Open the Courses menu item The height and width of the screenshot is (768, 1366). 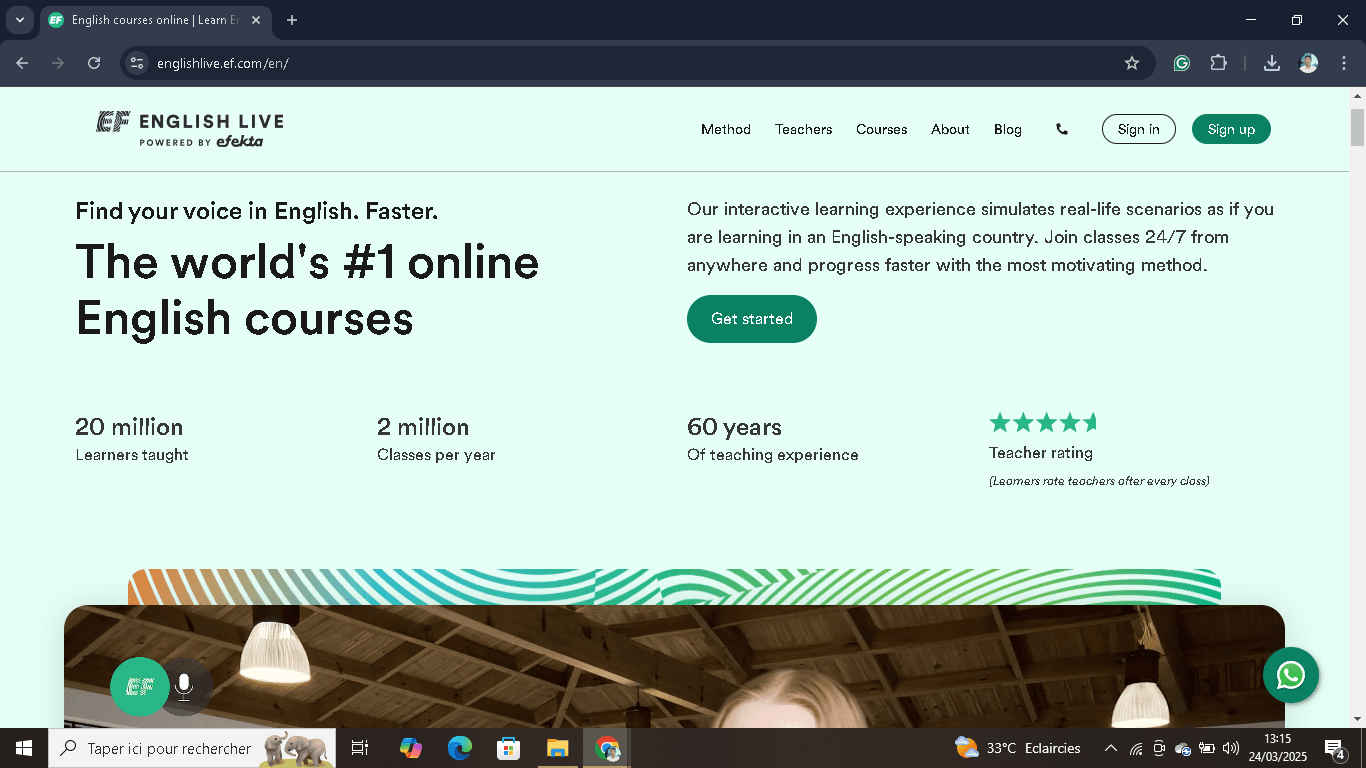pos(881,129)
